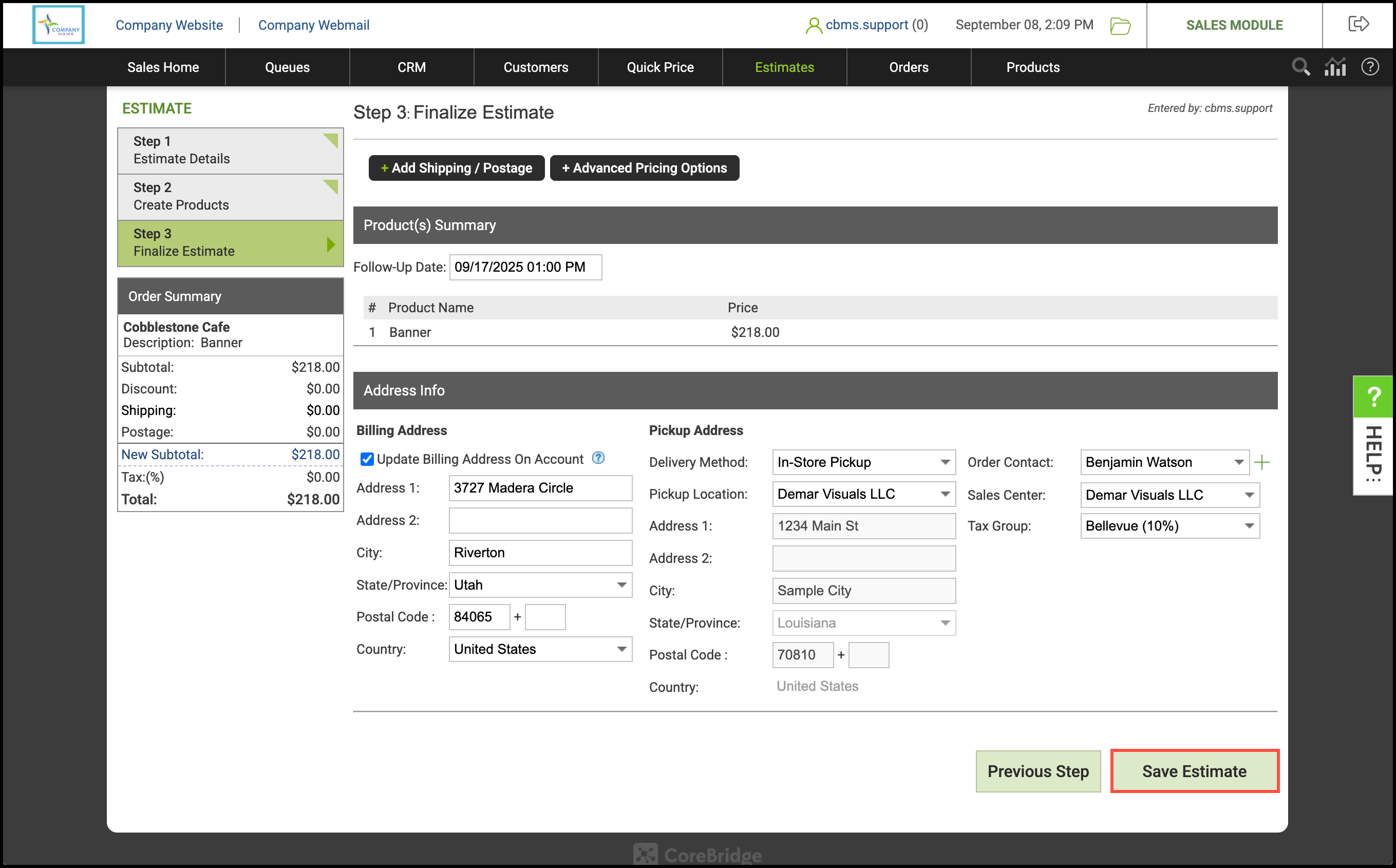The width and height of the screenshot is (1396, 868).
Task: Open the green folder icon in header
Action: point(1120,26)
